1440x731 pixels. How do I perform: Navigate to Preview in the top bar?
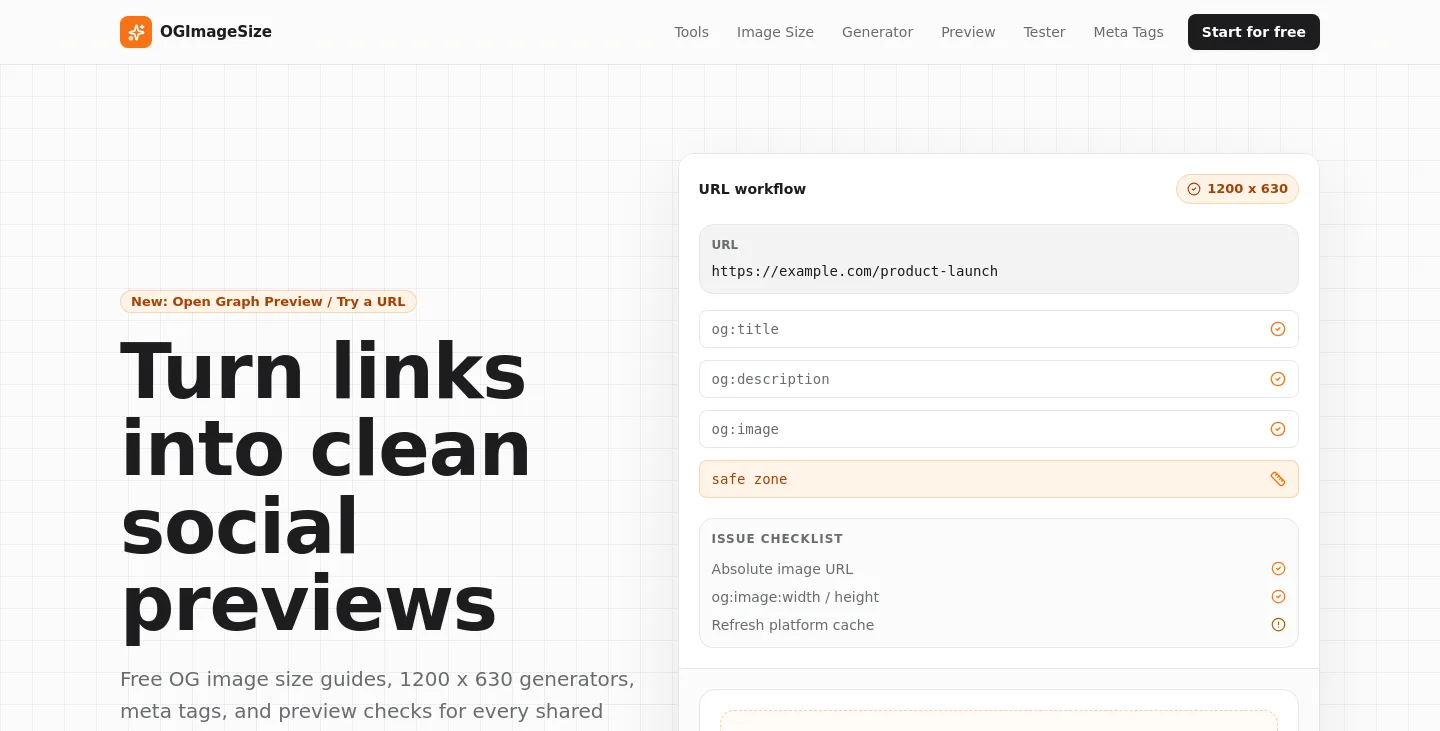tap(968, 32)
